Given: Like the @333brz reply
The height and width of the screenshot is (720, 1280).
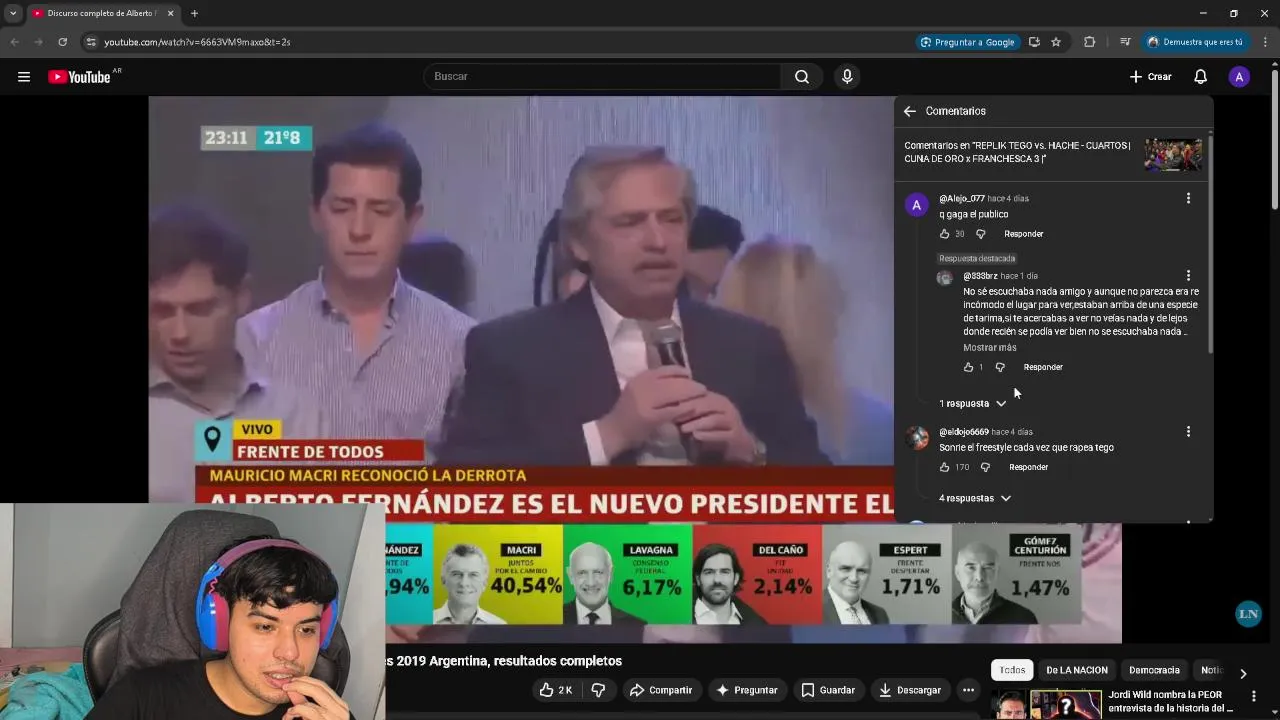Looking at the screenshot, I should click(968, 367).
